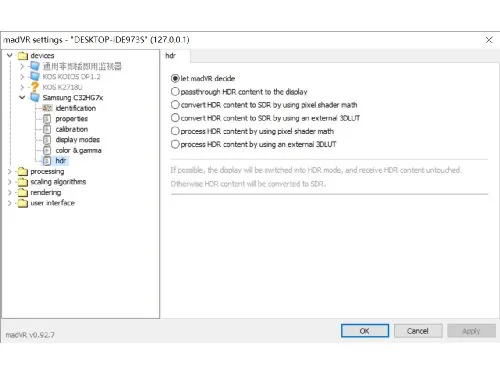This screenshot has height=375, width=500.
Task: Open the calibration tree item
Action: point(72,129)
